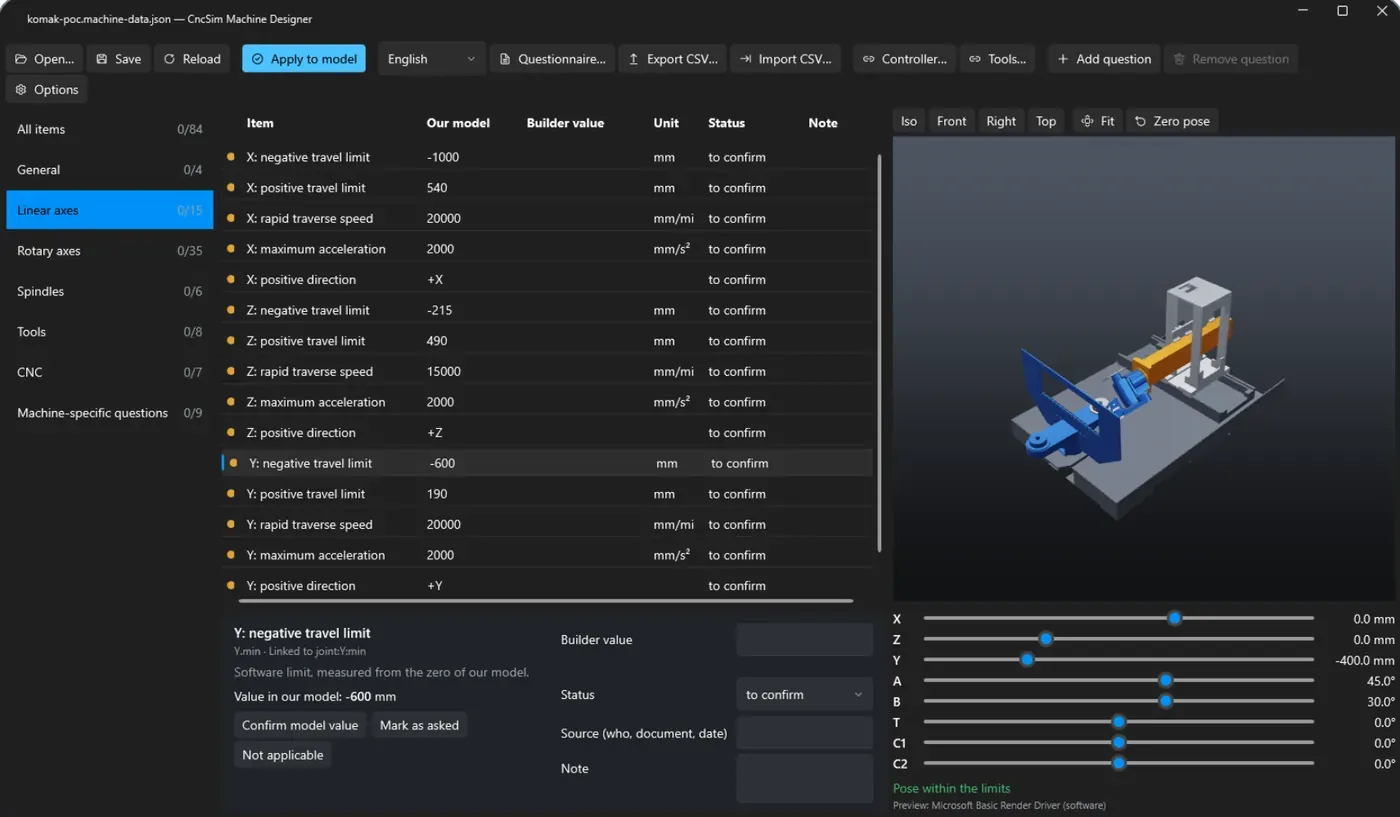
Task: Select row Z: negative travel limit
Action: 547,310
